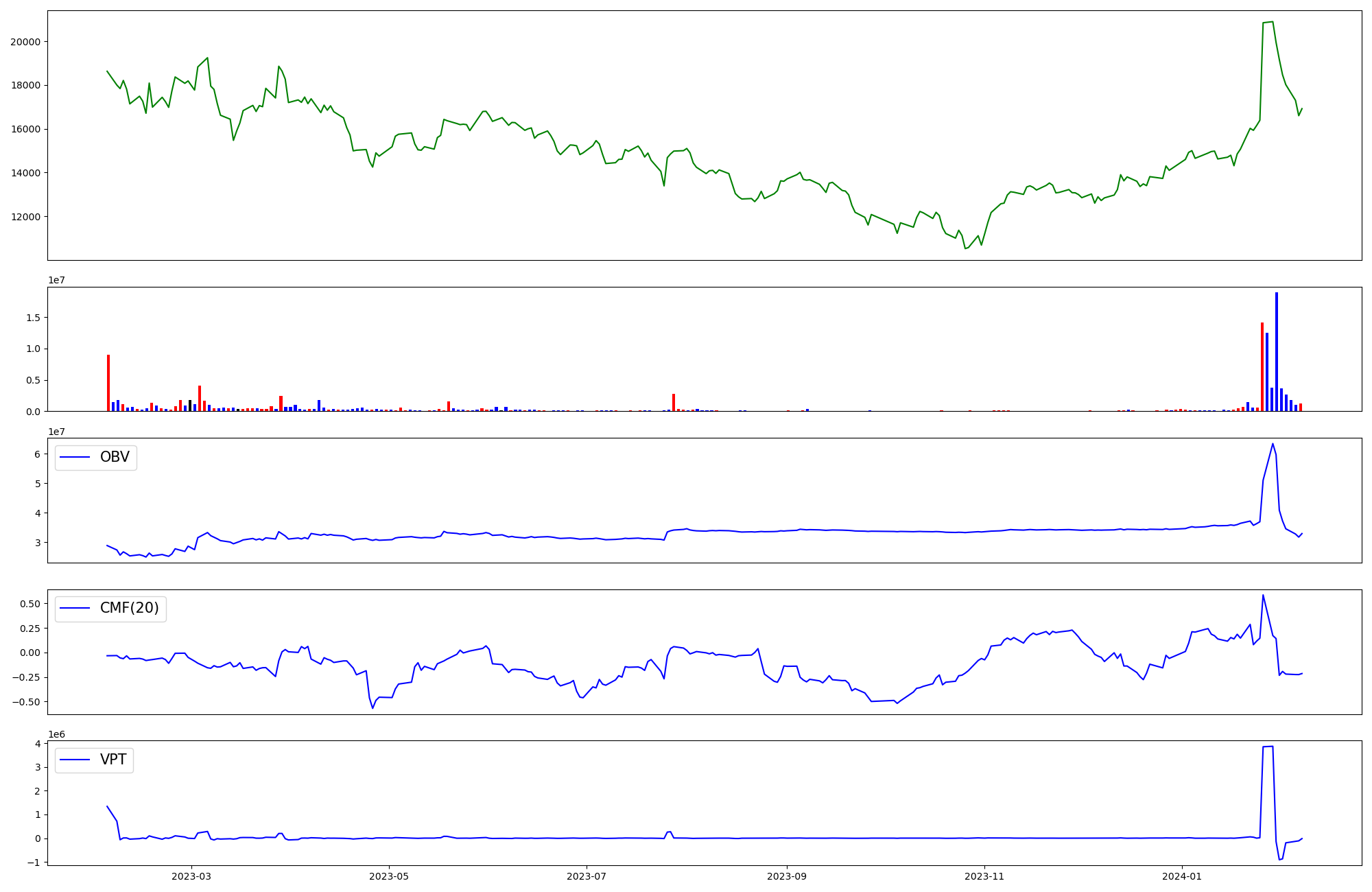Click the 12000 price axis label
This screenshot has height=892, width=1372.
[25, 217]
